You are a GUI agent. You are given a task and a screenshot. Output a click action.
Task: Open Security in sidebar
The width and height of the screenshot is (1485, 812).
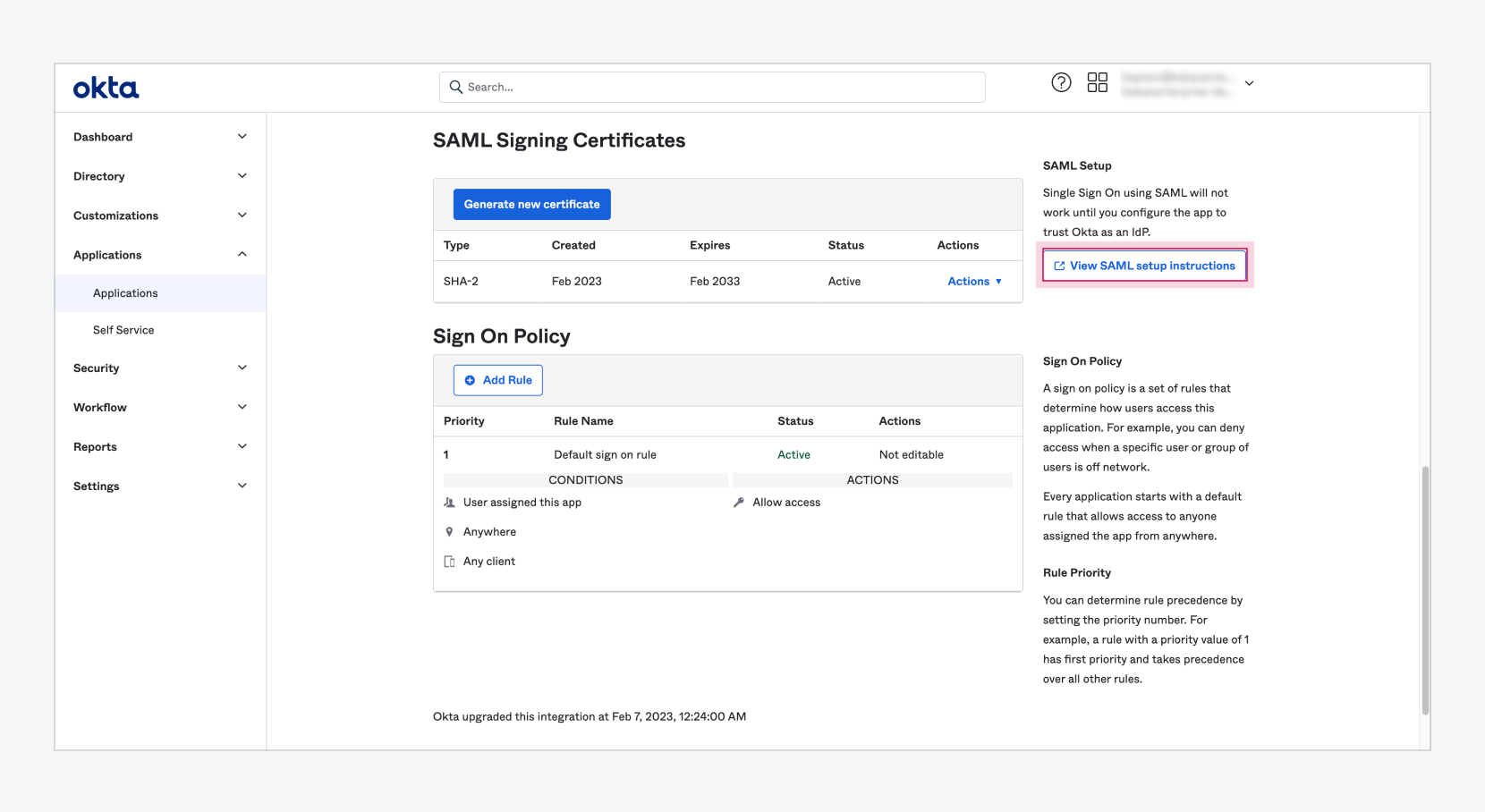click(97, 368)
